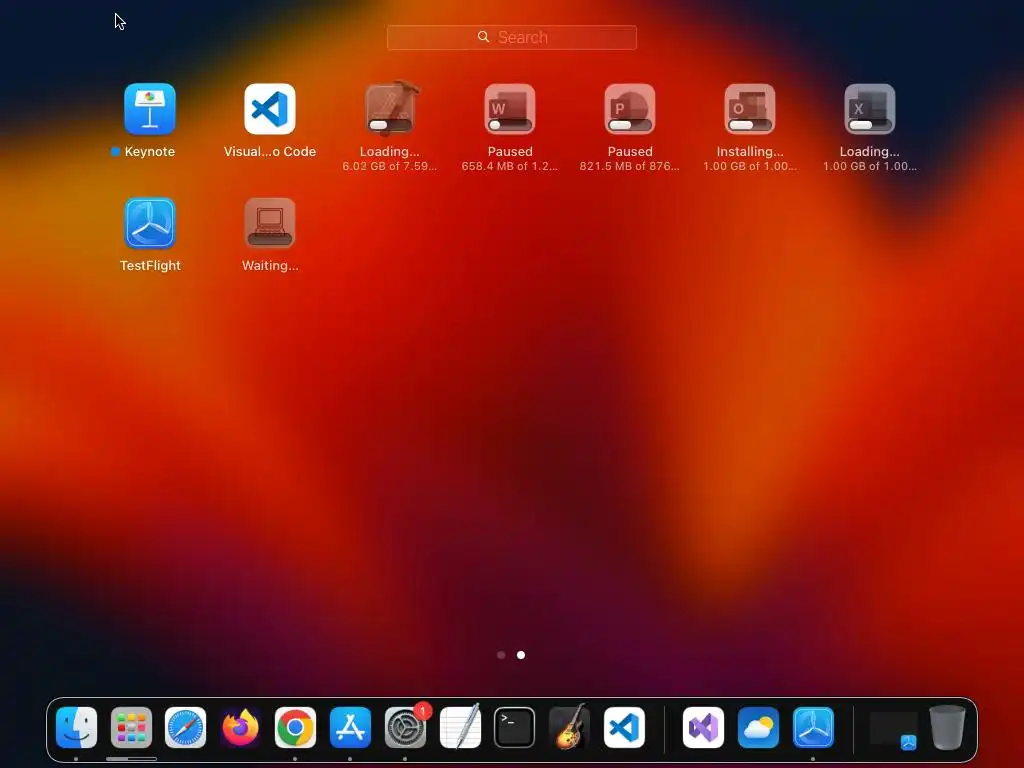Viewport: 1024px width, 768px height.
Task: Click the Xcode download progress bar
Action: tap(390, 125)
